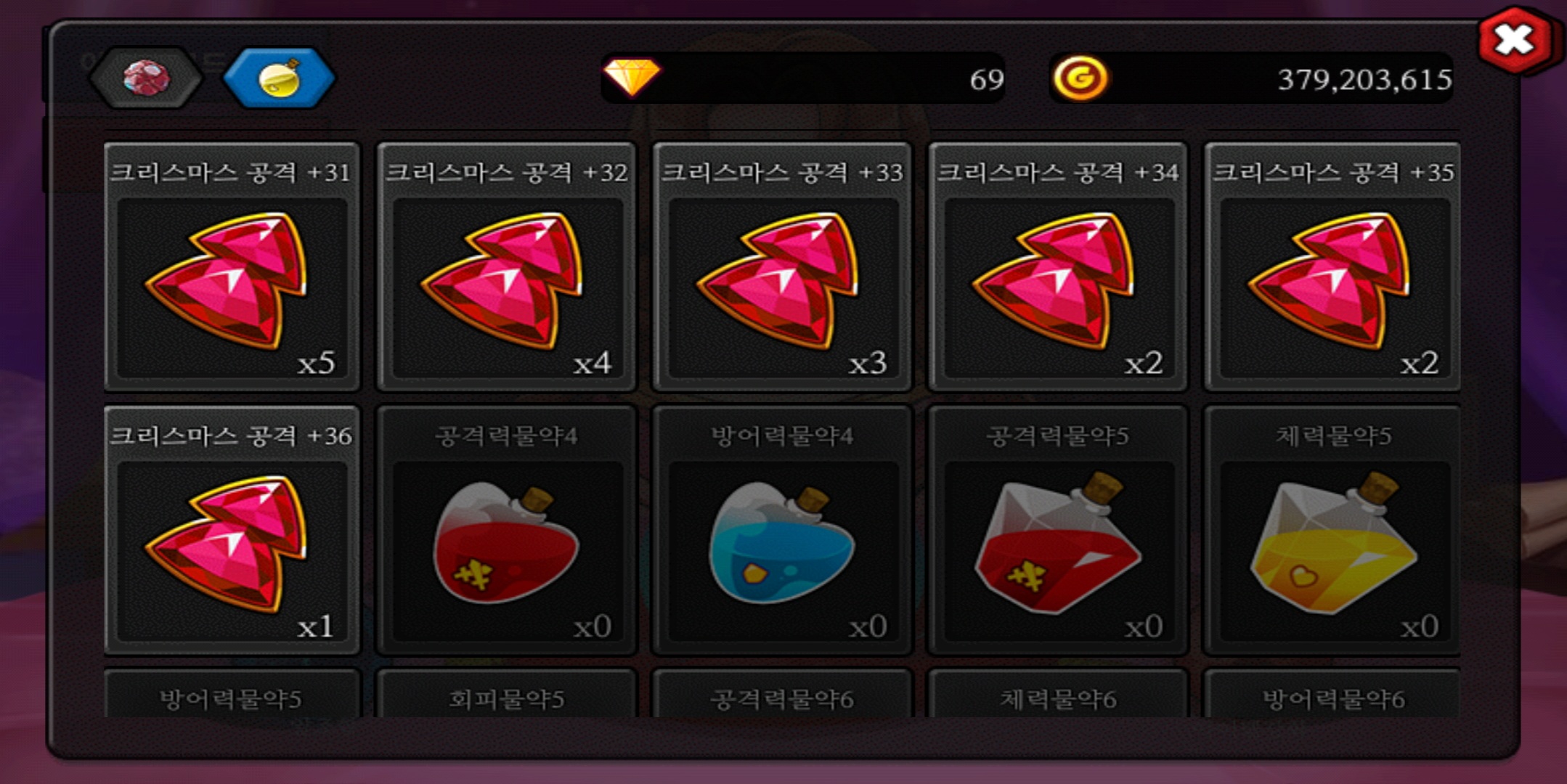The image size is (1567, 784).
Task: Select the blue 방어력물약4 potion
Action: [782, 531]
